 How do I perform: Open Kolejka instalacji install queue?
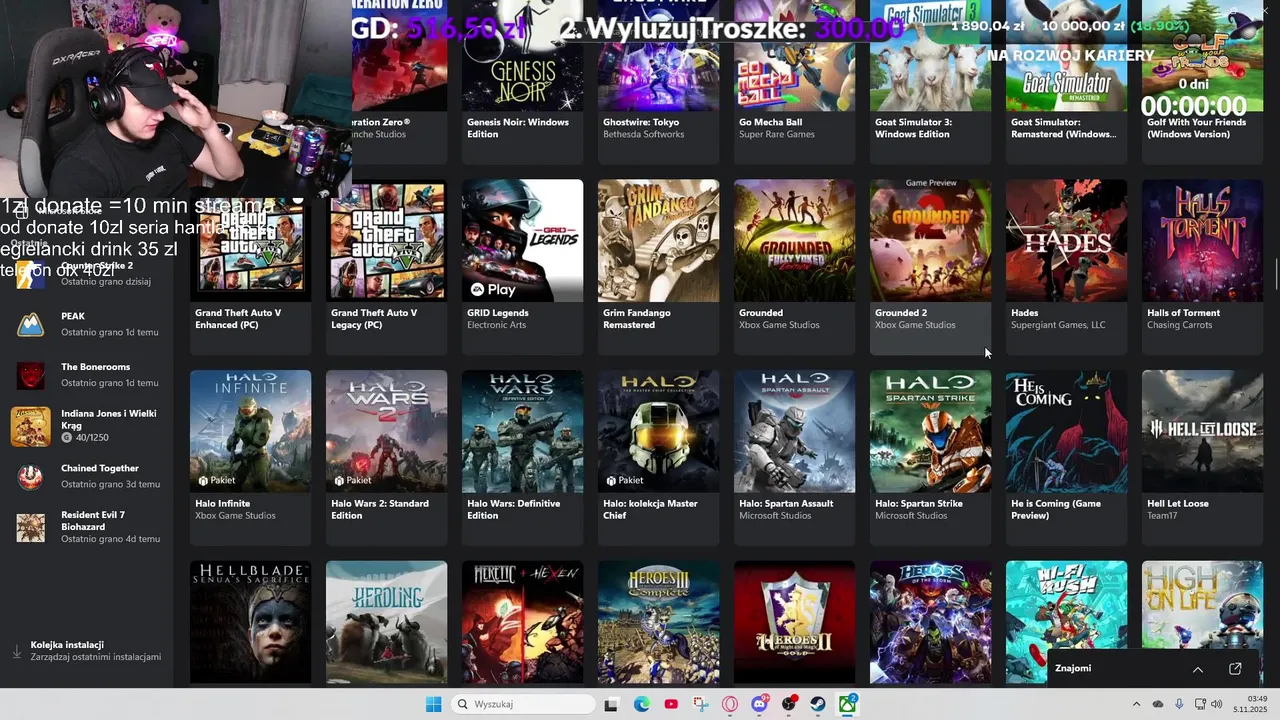pyautogui.click(x=87, y=651)
